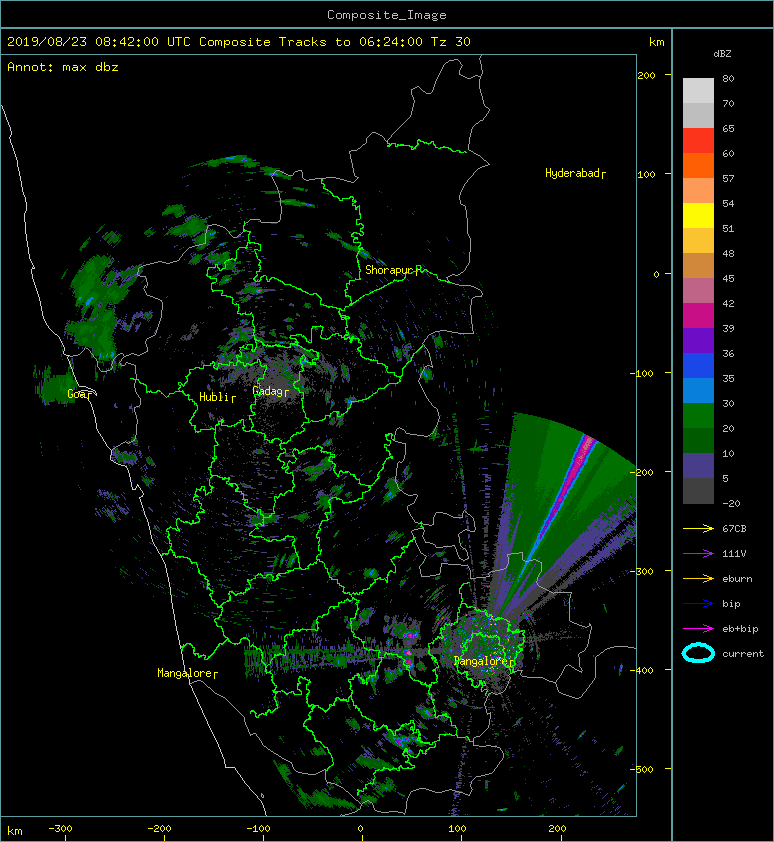The image size is (774, 842).
Task: Click the Annot: max dbz annotation text
Action: pos(63,67)
